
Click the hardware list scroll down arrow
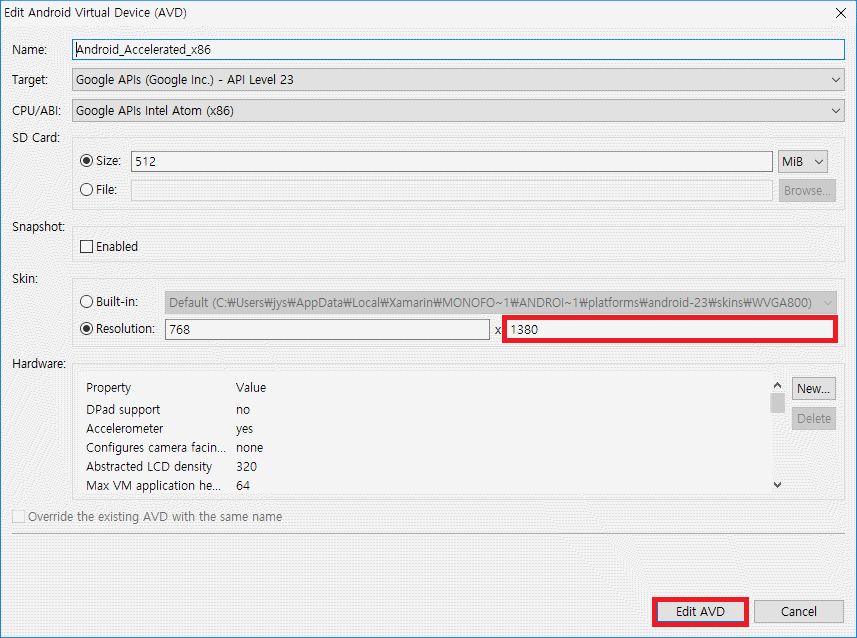point(777,484)
